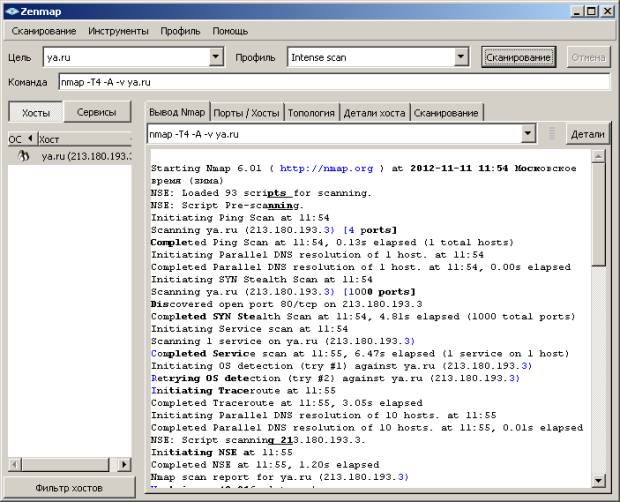Image resolution: width=620 pixels, height=502 pixels.
Task: Click the Zenmap eye icon in title bar
Action: pyautogui.click(x=11, y=11)
